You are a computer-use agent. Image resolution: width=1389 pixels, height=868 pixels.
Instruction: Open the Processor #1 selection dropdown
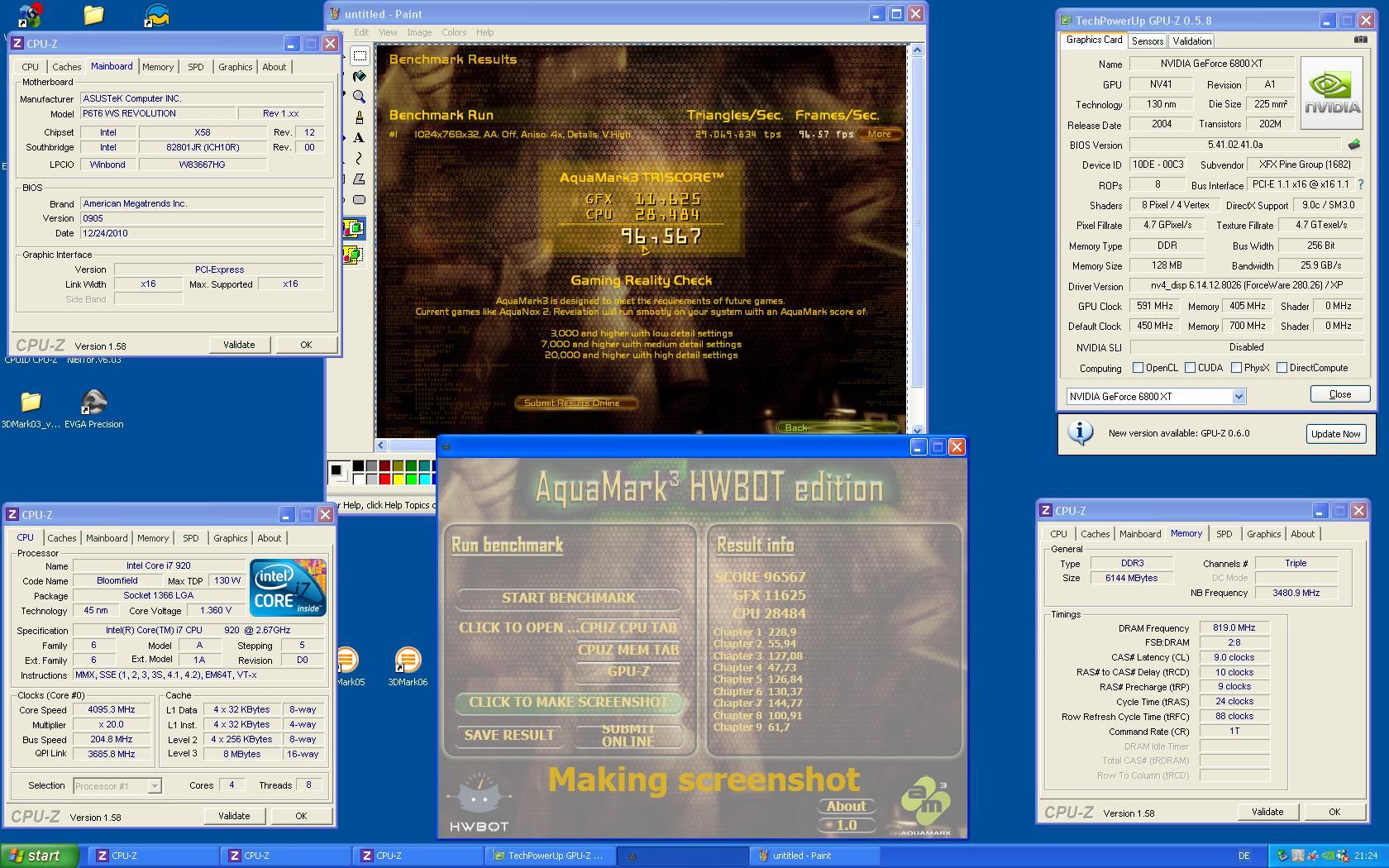[x=155, y=786]
